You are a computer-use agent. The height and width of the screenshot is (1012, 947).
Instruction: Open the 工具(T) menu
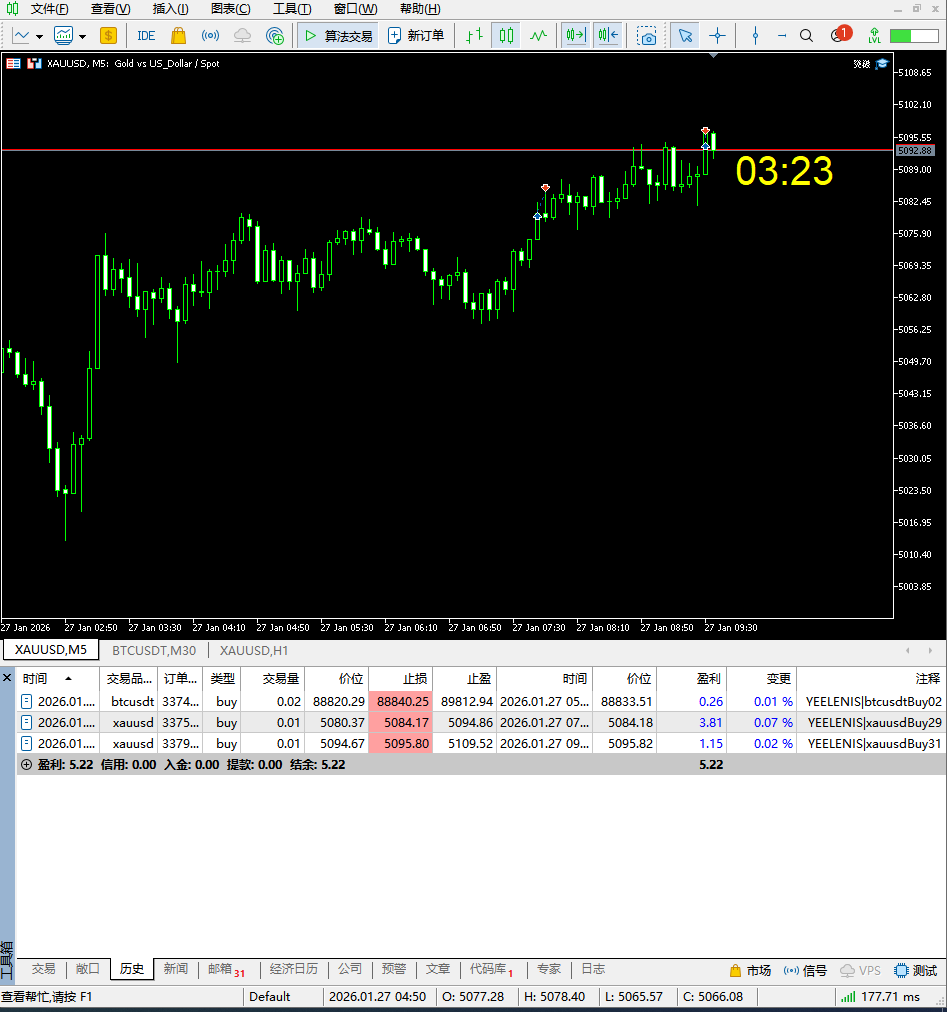coord(292,9)
